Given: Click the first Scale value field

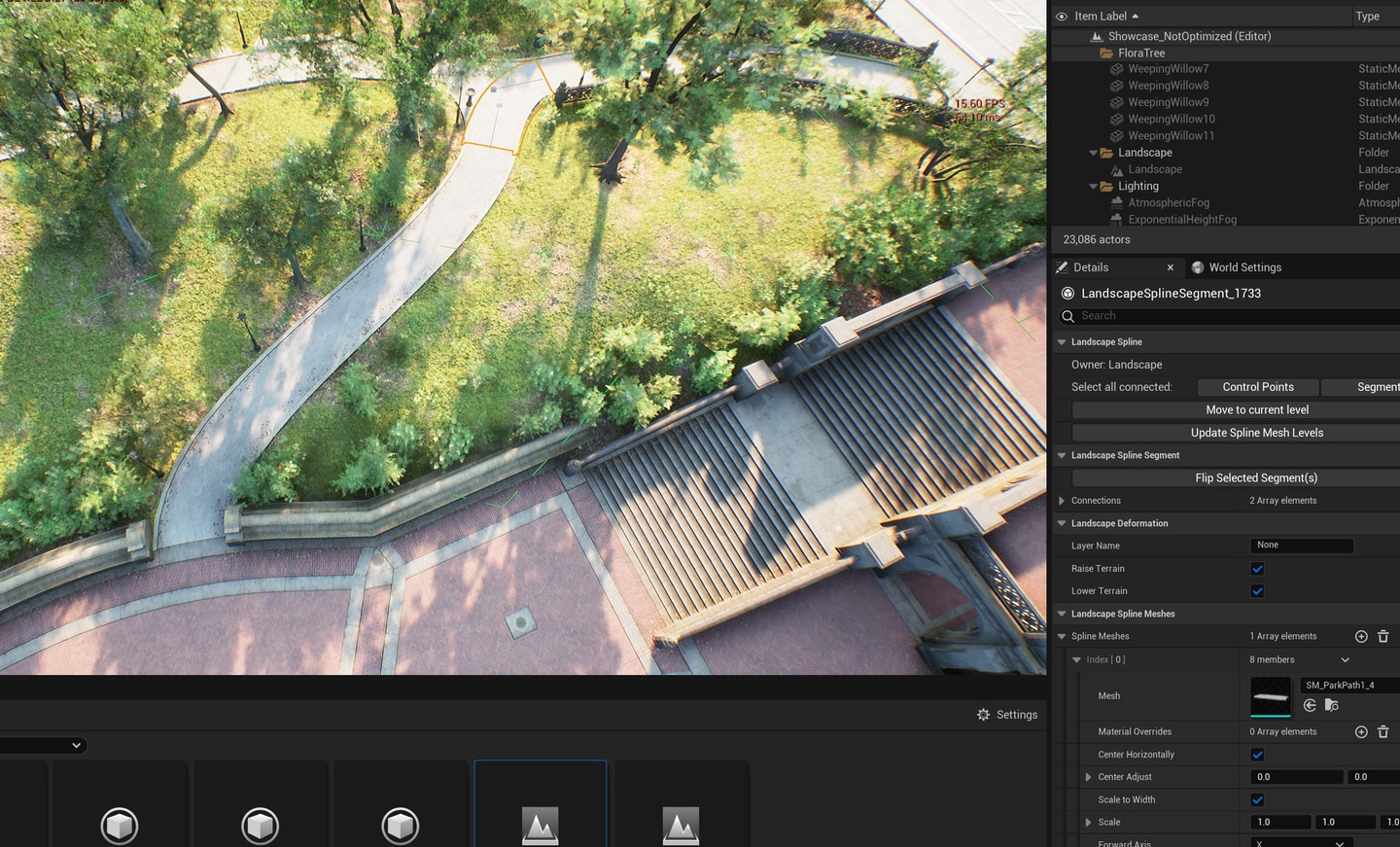Looking at the screenshot, I should (x=1280, y=823).
